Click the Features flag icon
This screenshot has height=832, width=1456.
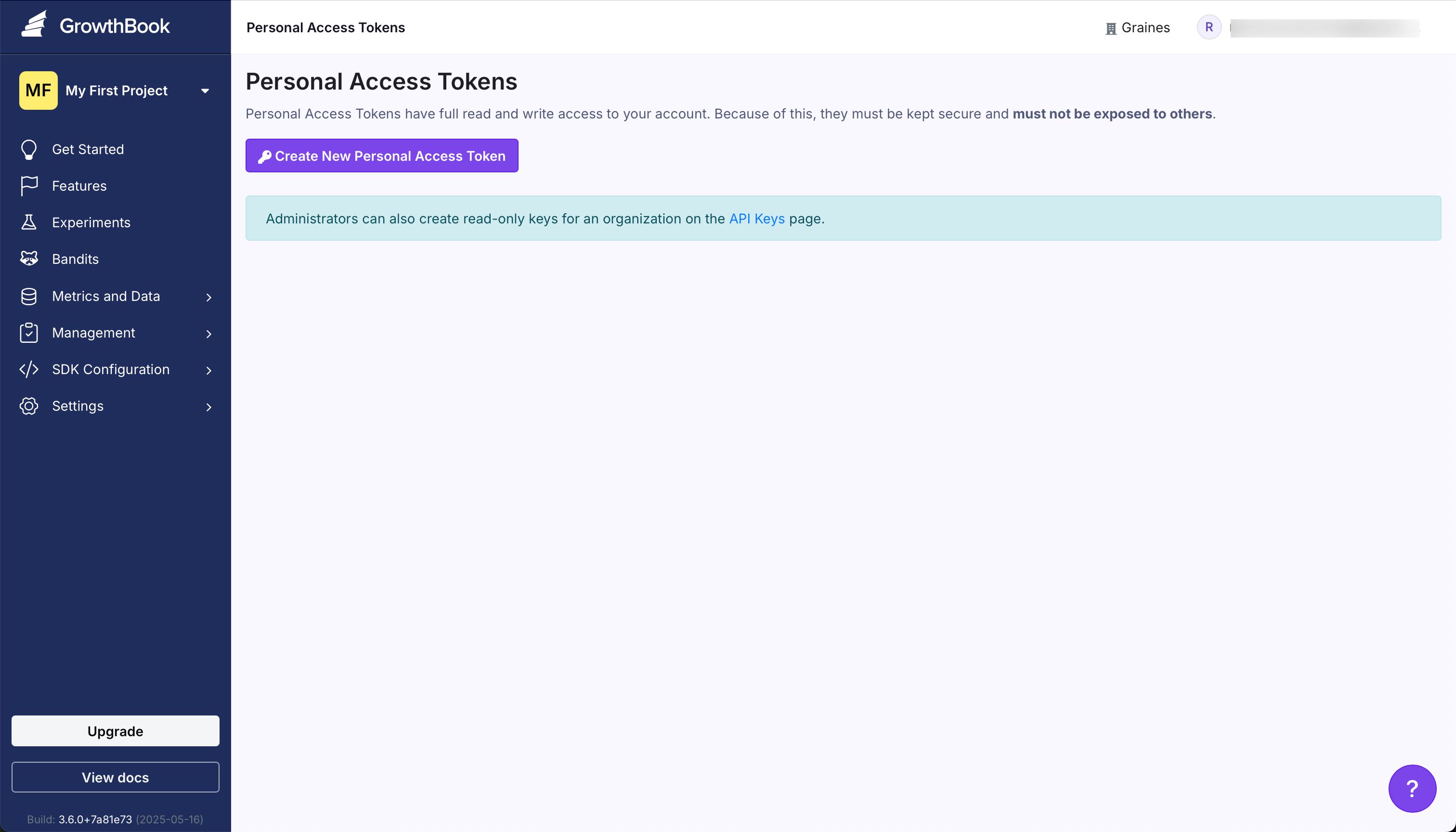pyautogui.click(x=28, y=186)
